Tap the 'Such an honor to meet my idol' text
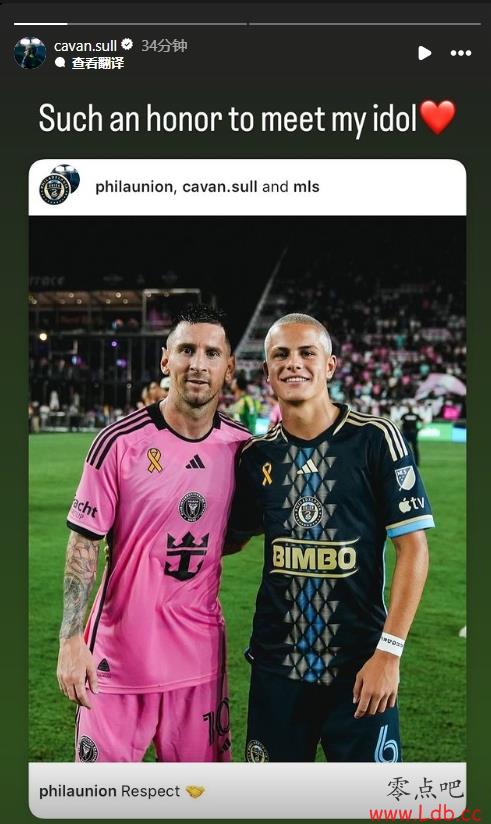Screen dimensions: 491x824 [x=228, y=119]
